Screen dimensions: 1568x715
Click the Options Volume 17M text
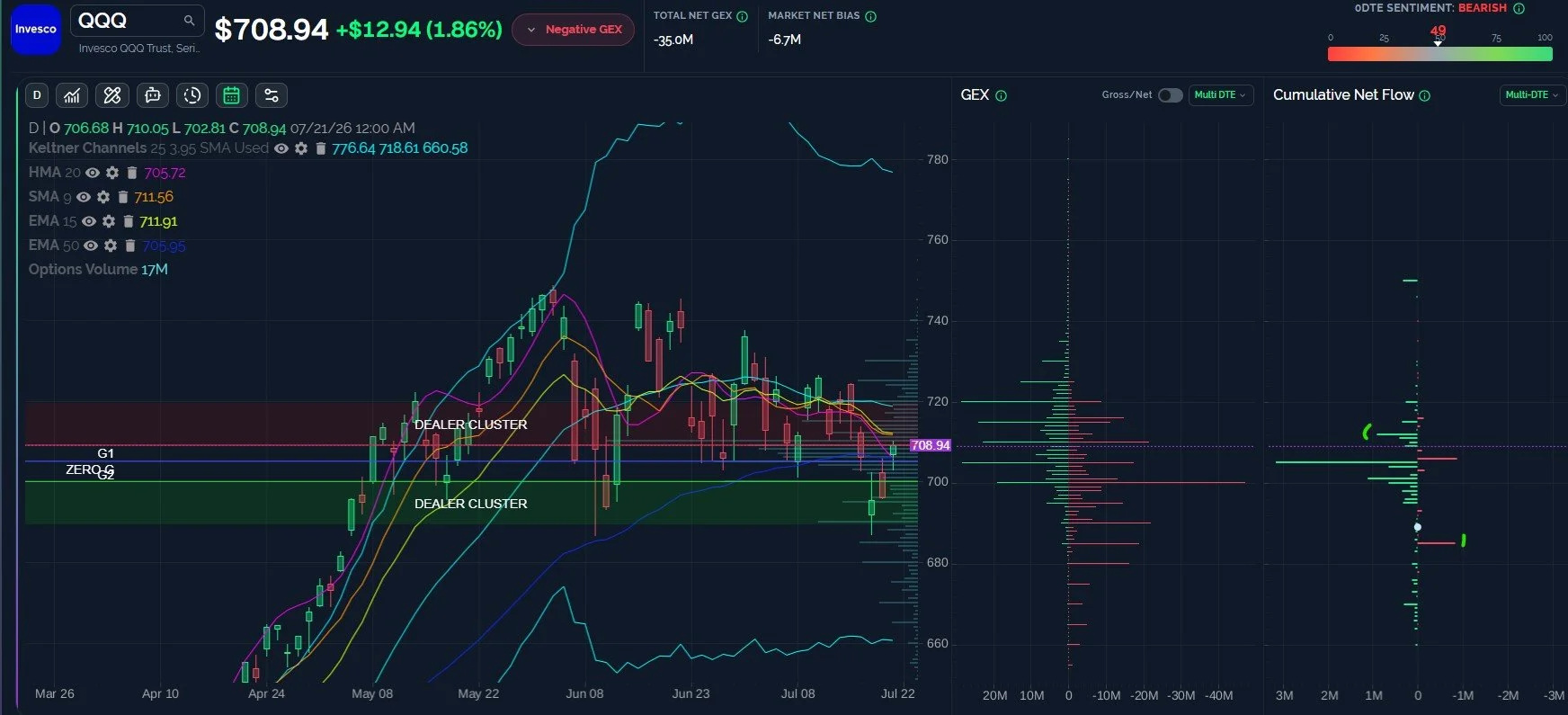point(98,270)
